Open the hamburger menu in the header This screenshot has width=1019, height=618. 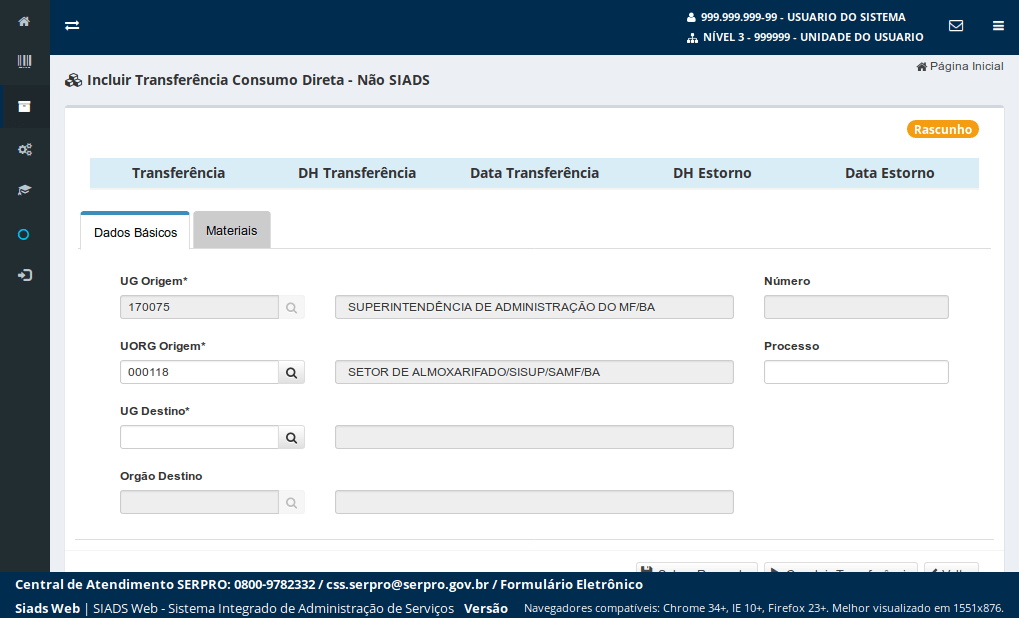tap(998, 26)
